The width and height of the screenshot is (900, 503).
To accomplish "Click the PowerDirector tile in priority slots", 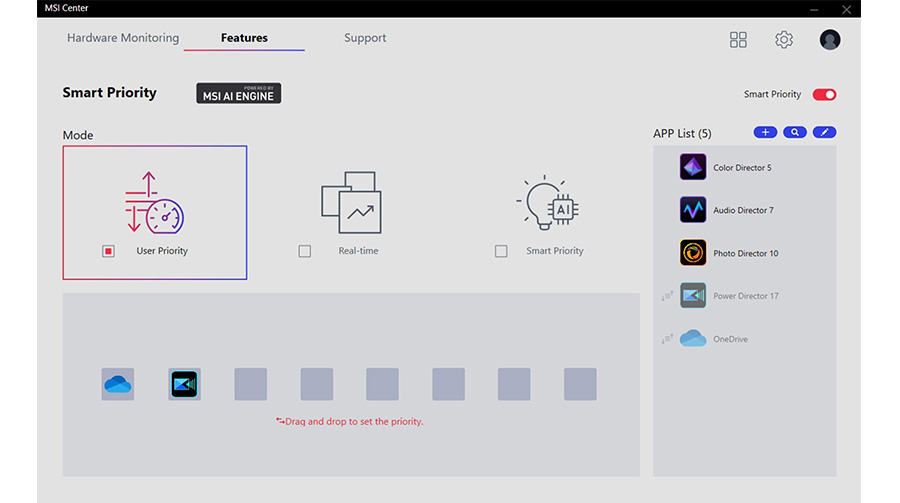I will pyautogui.click(x=184, y=384).
